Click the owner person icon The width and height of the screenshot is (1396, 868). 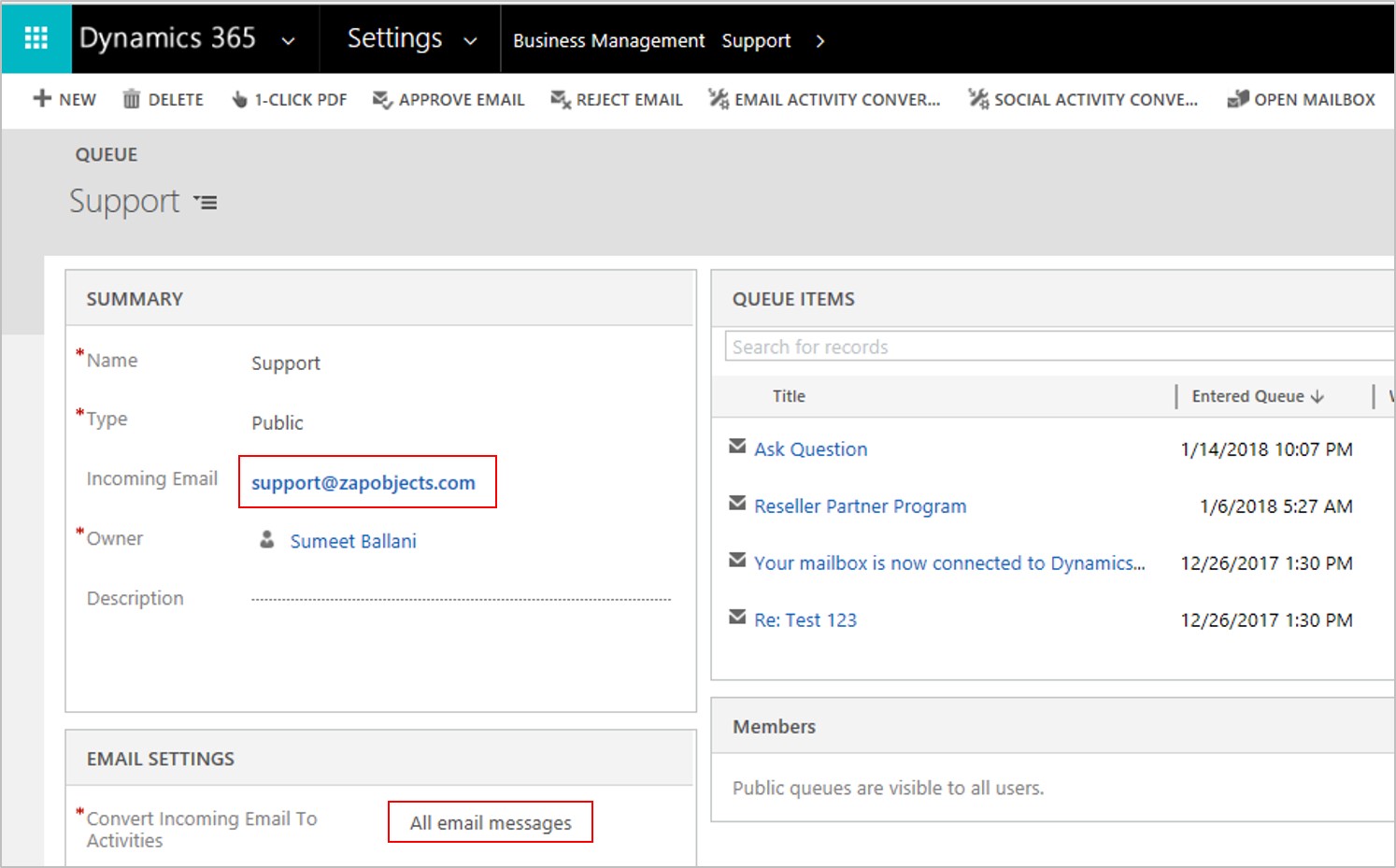pos(267,540)
